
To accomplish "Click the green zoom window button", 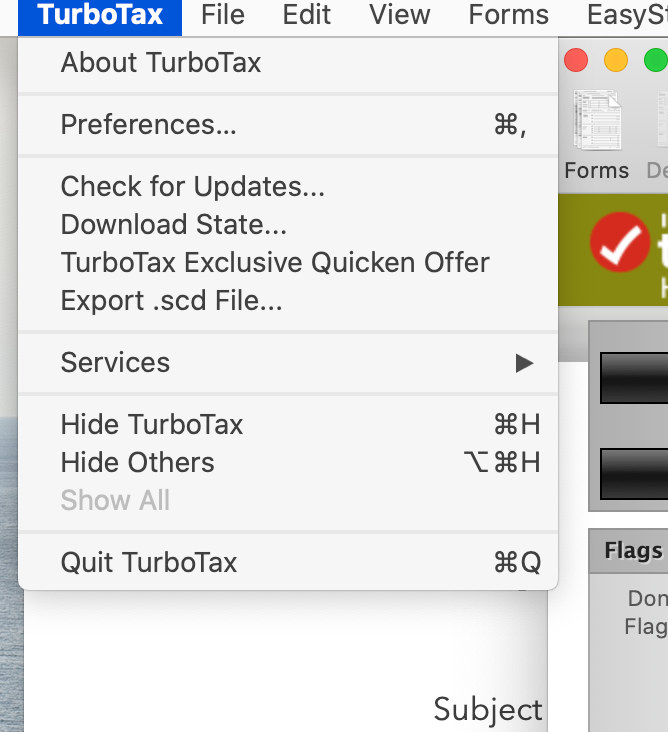I will [x=655, y=60].
